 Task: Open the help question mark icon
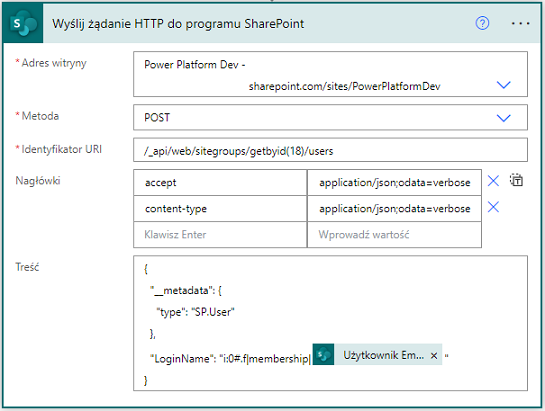pyautogui.click(x=482, y=23)
